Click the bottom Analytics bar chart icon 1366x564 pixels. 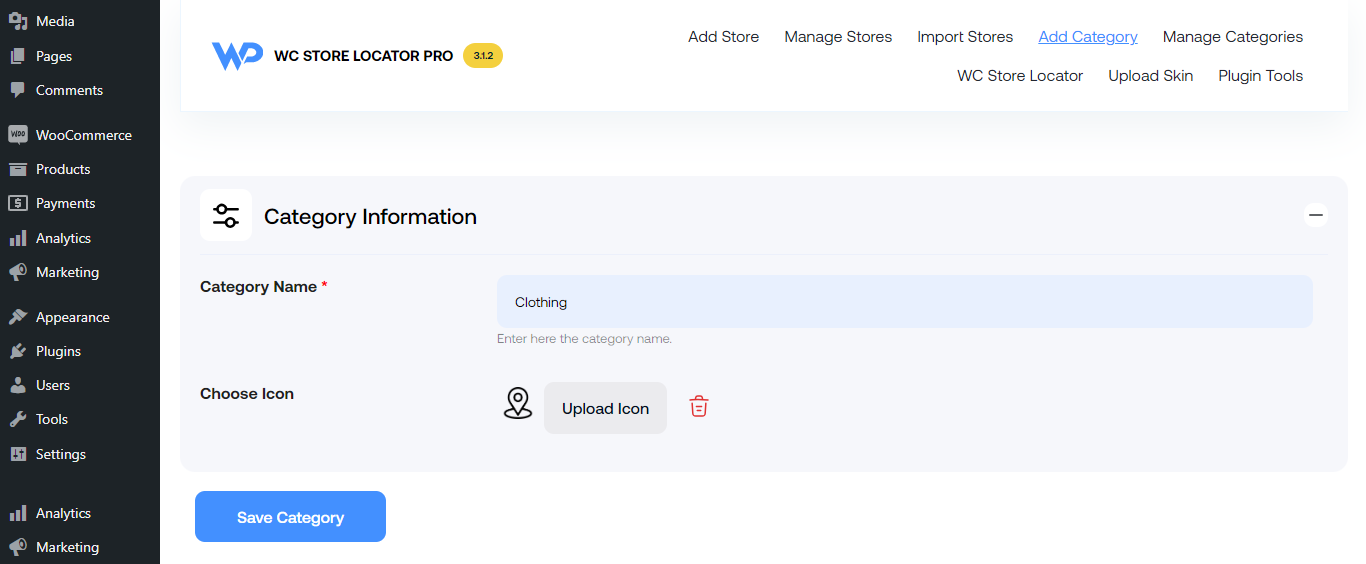(x=18, y=513)
